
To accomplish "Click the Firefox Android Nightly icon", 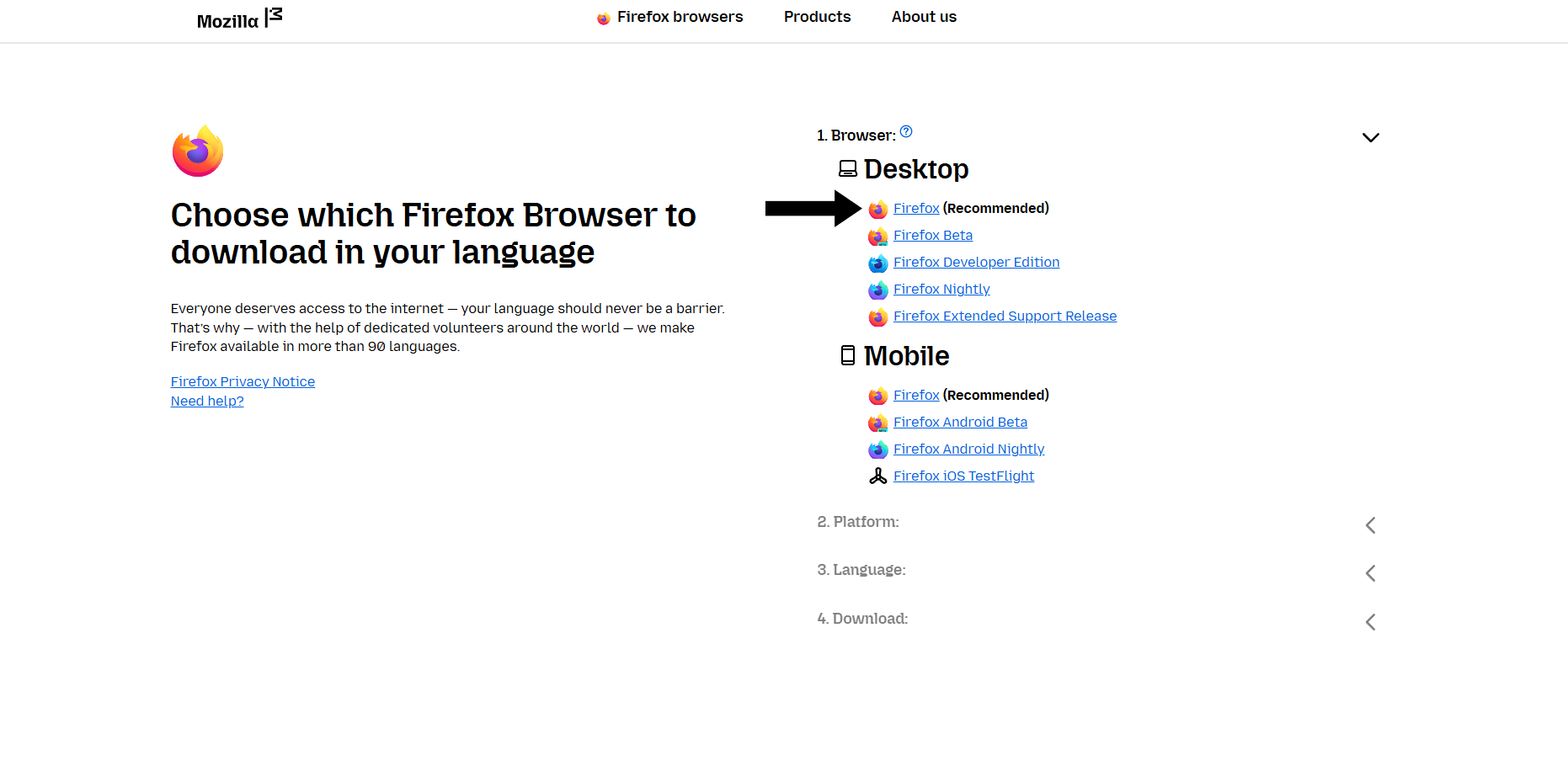I will pyautogui.click(x=878, y=449).
